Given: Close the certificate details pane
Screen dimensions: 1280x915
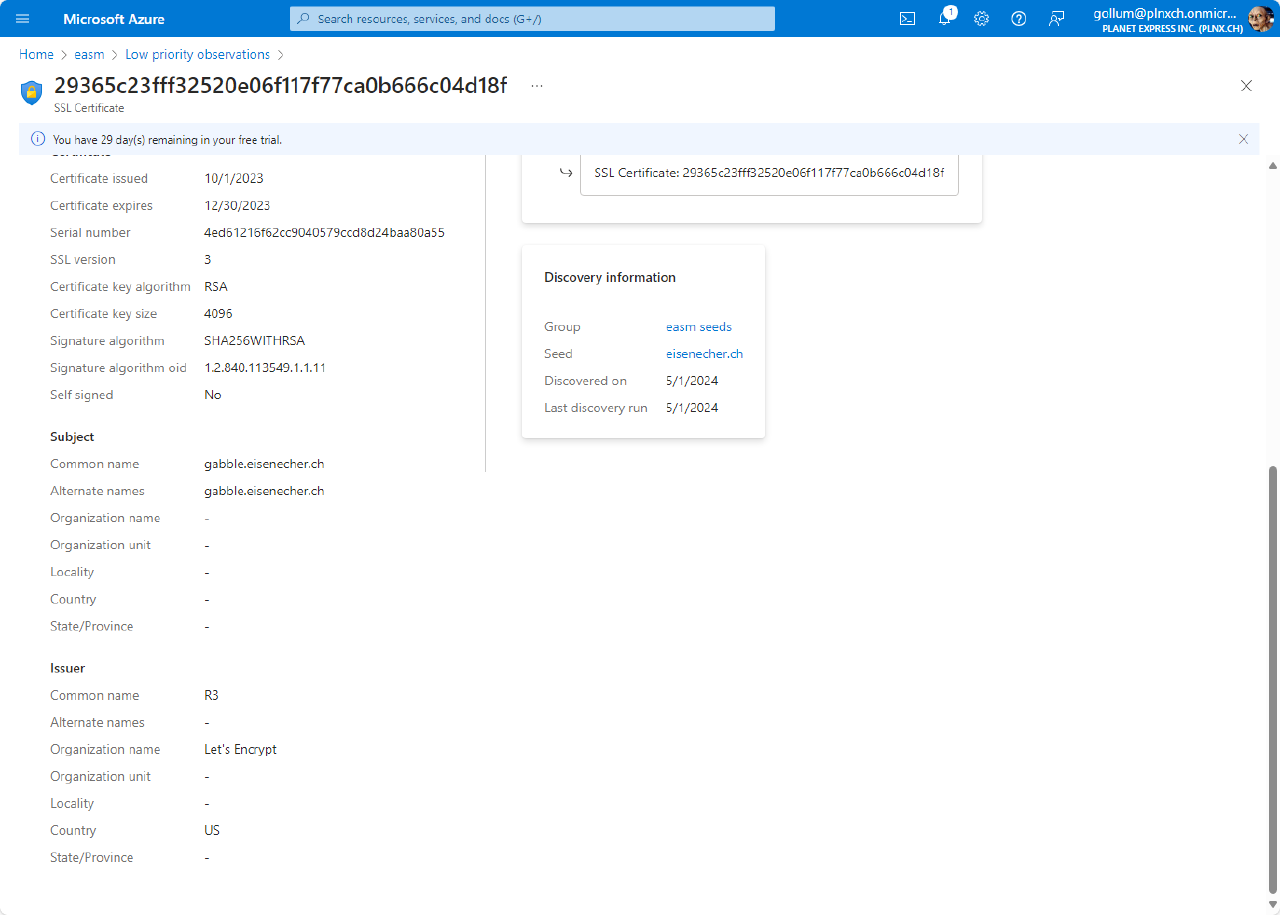Looking at the screenshot, I should click(1246, 86).
